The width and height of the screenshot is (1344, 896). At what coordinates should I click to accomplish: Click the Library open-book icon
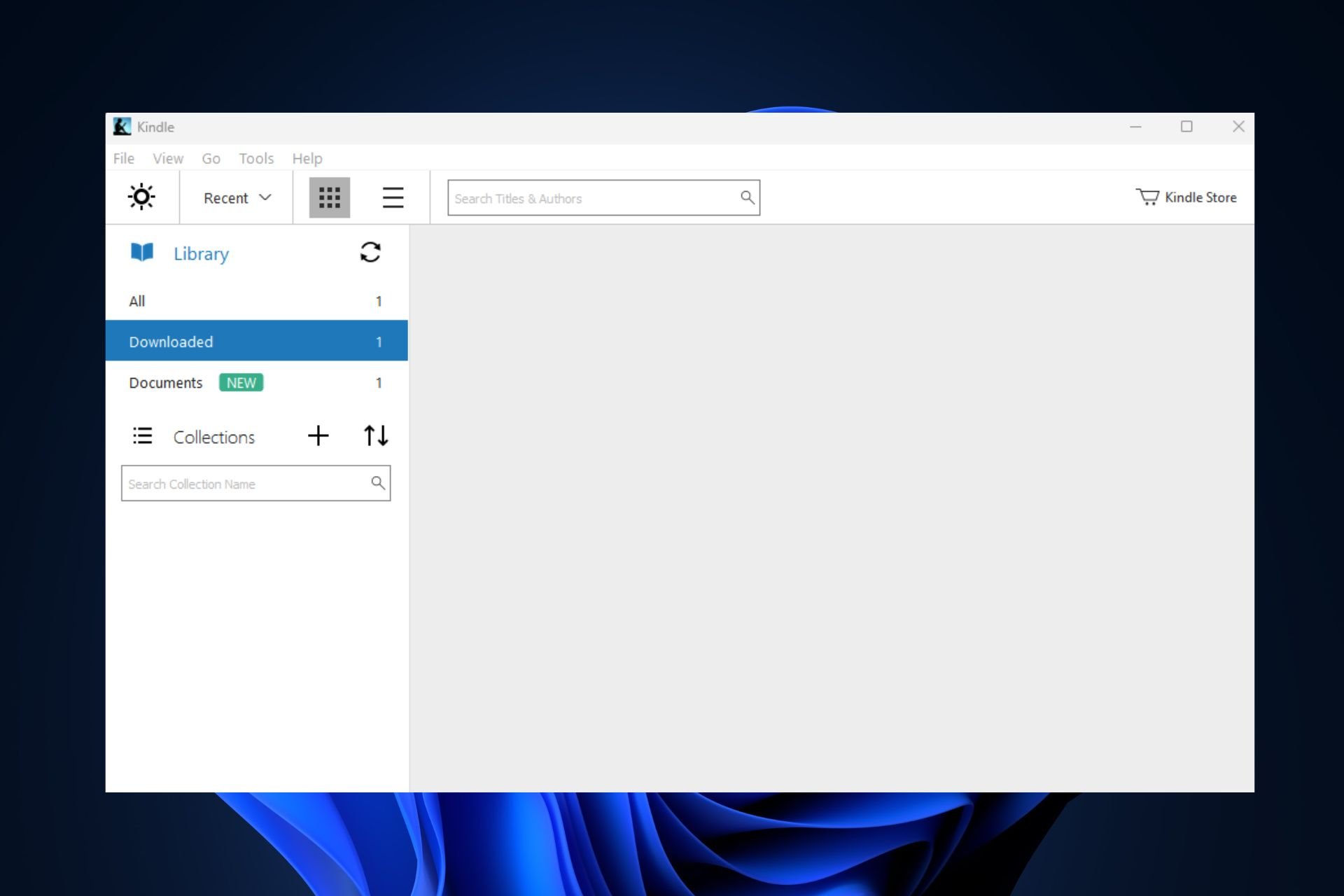(142, 252)
